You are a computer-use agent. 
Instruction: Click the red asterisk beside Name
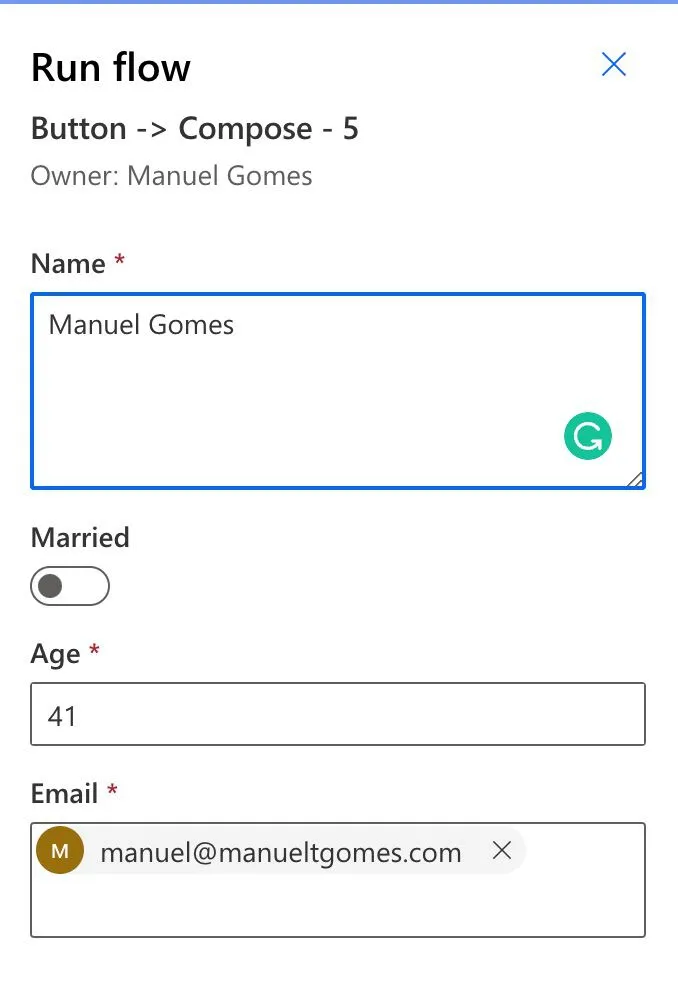120,261
